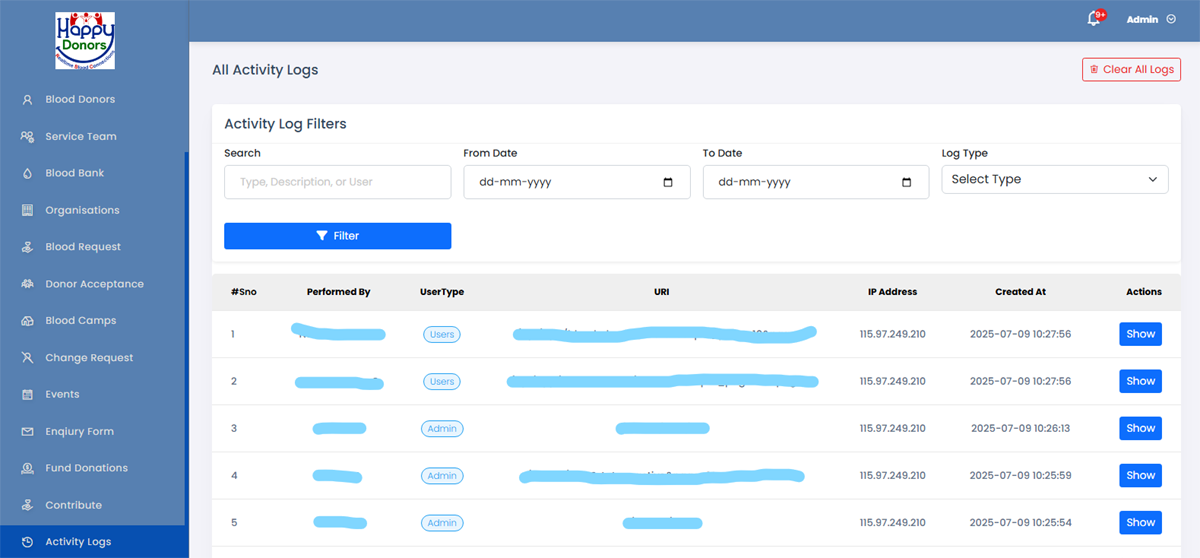The image size is (1200, 558).
Task: Open the Organisations building icon
Action: coord(28,211)
